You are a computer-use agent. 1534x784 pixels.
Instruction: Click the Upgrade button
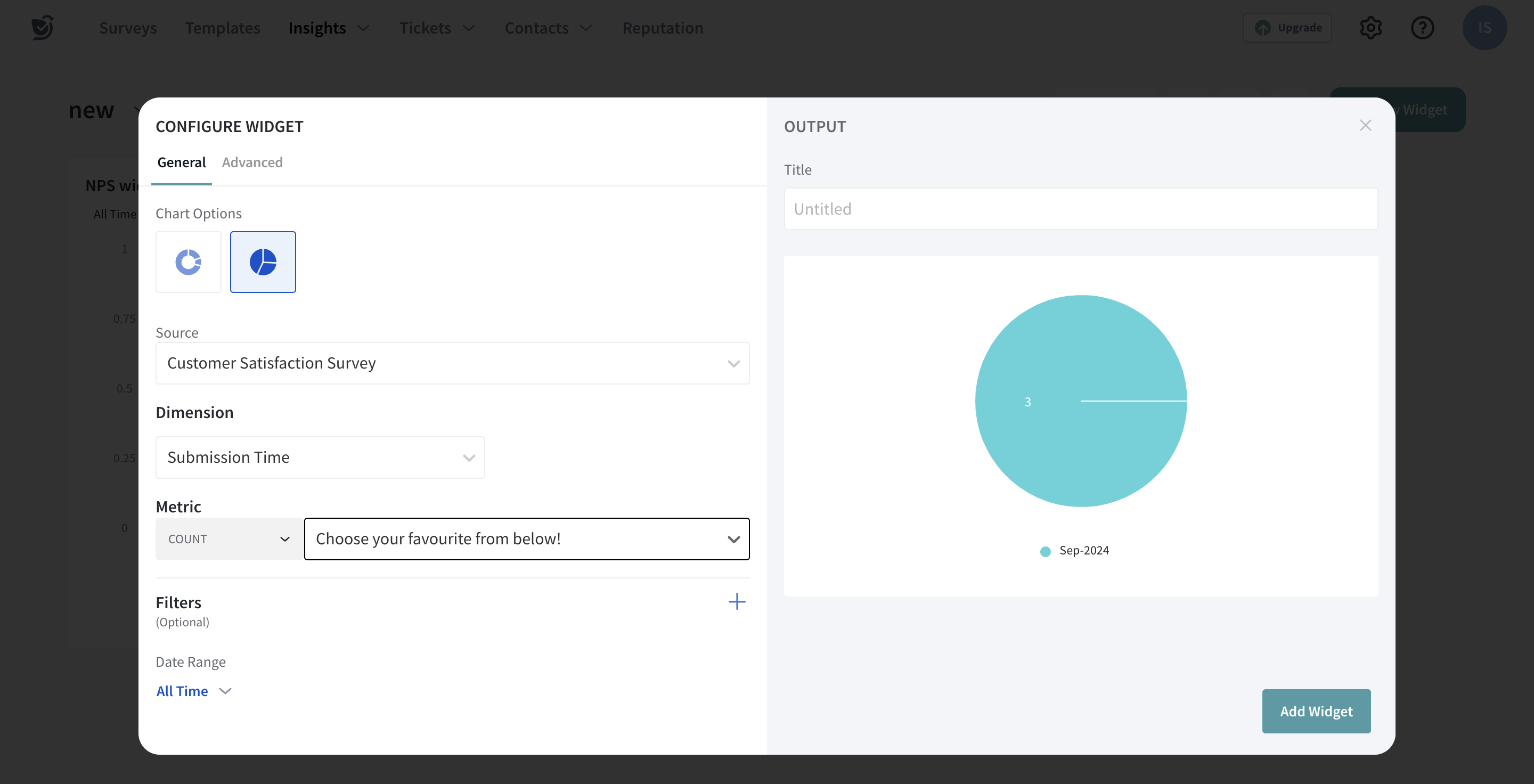1287,28
